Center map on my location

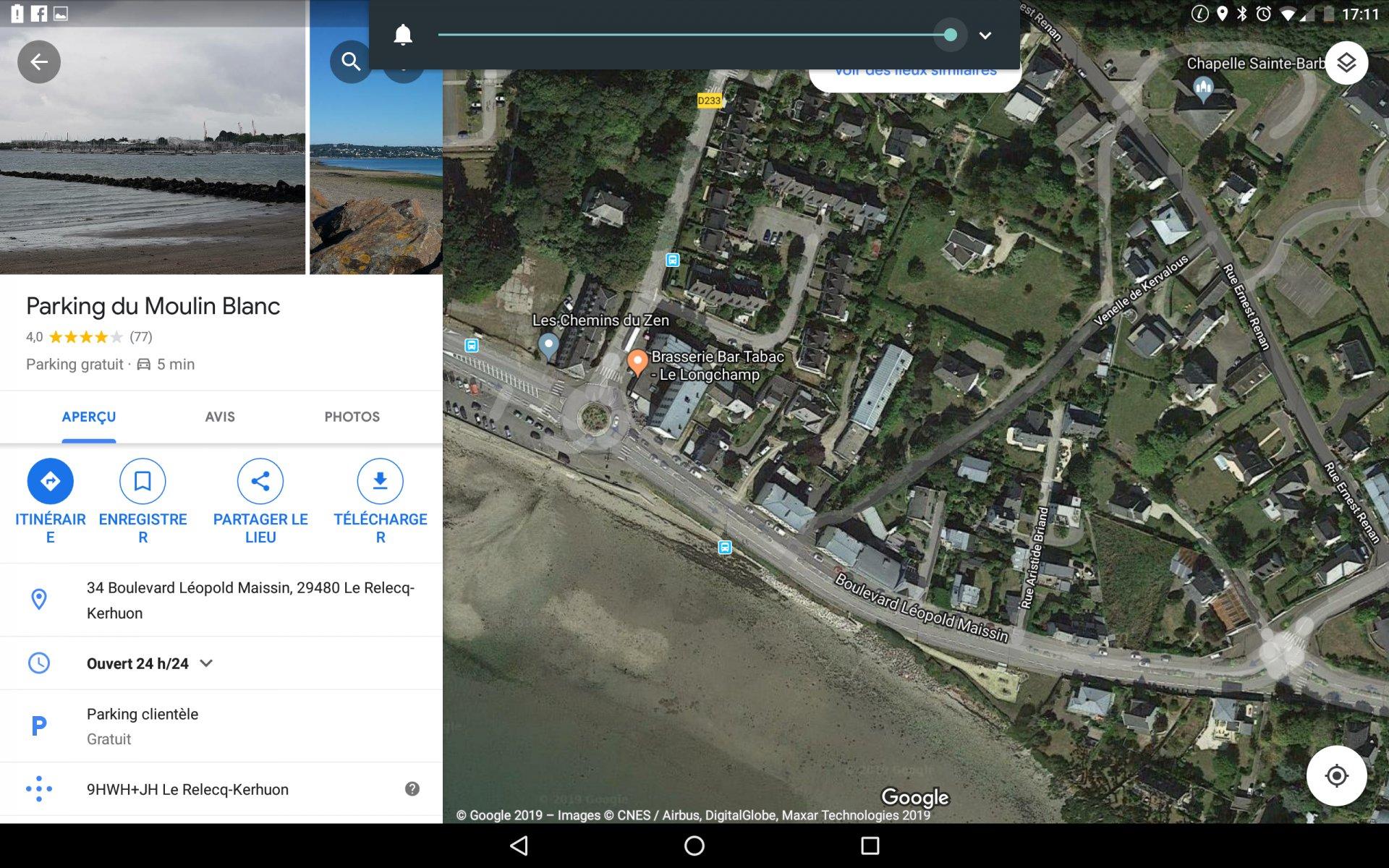pyautogui.click(x=1336, y=776)
